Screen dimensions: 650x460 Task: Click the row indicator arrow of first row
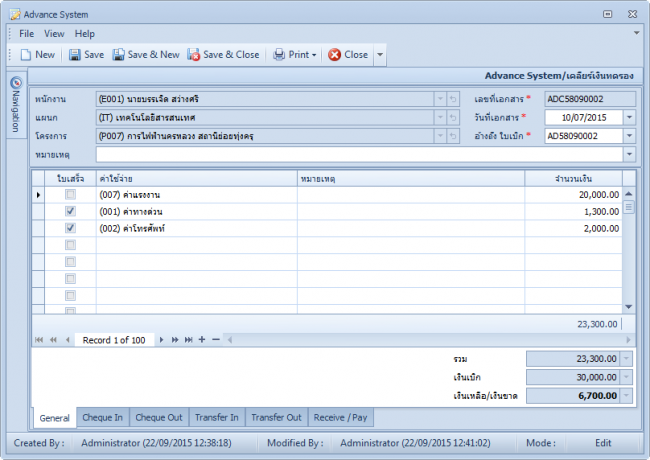[38, 195]
